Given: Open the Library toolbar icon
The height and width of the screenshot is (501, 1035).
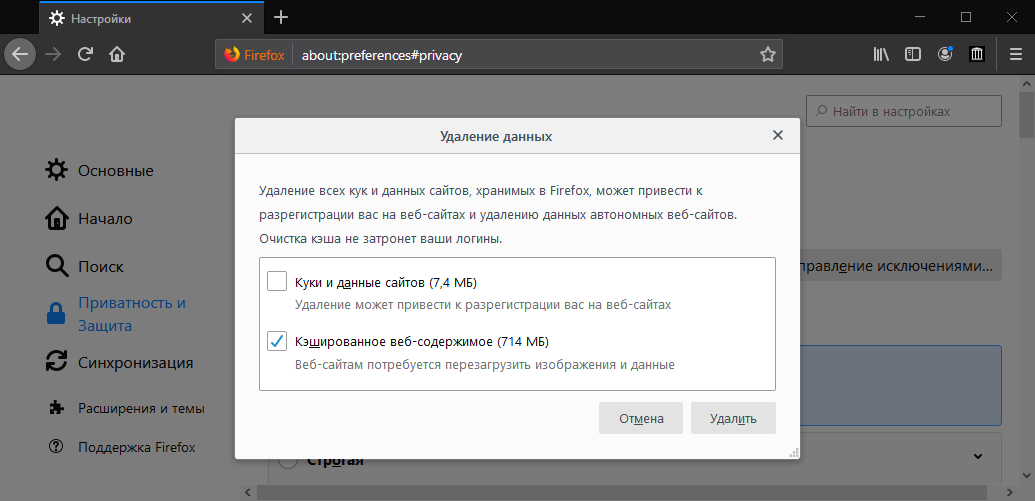Looking at the screenshot, I should click(x=881, y=55).
